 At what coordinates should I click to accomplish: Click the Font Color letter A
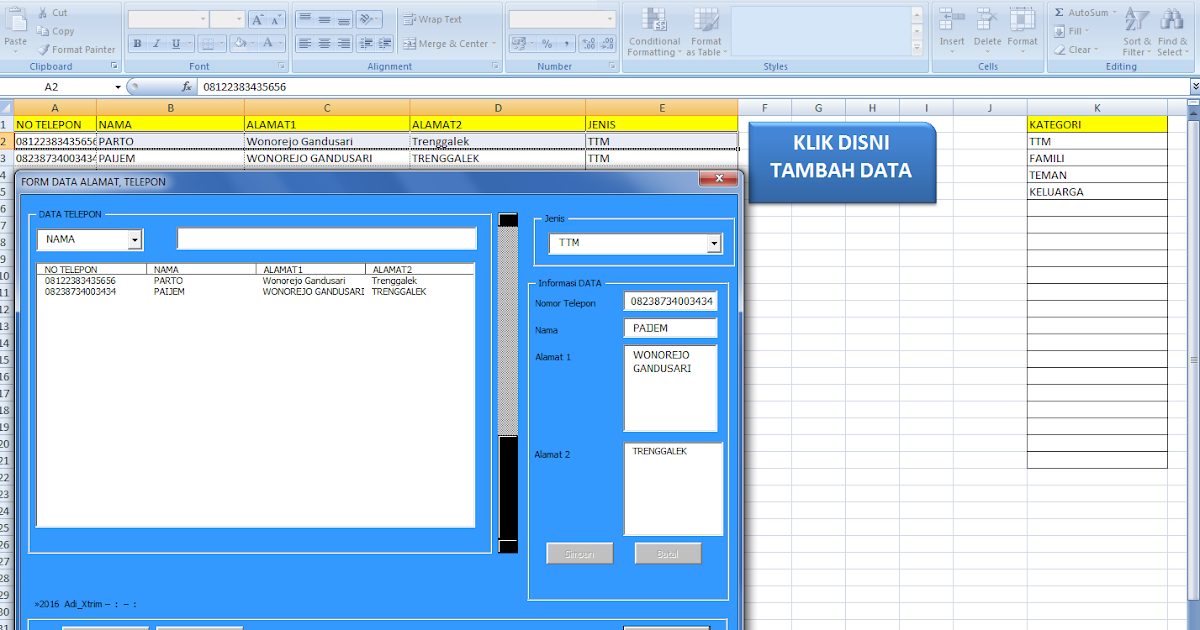[268, 44]
